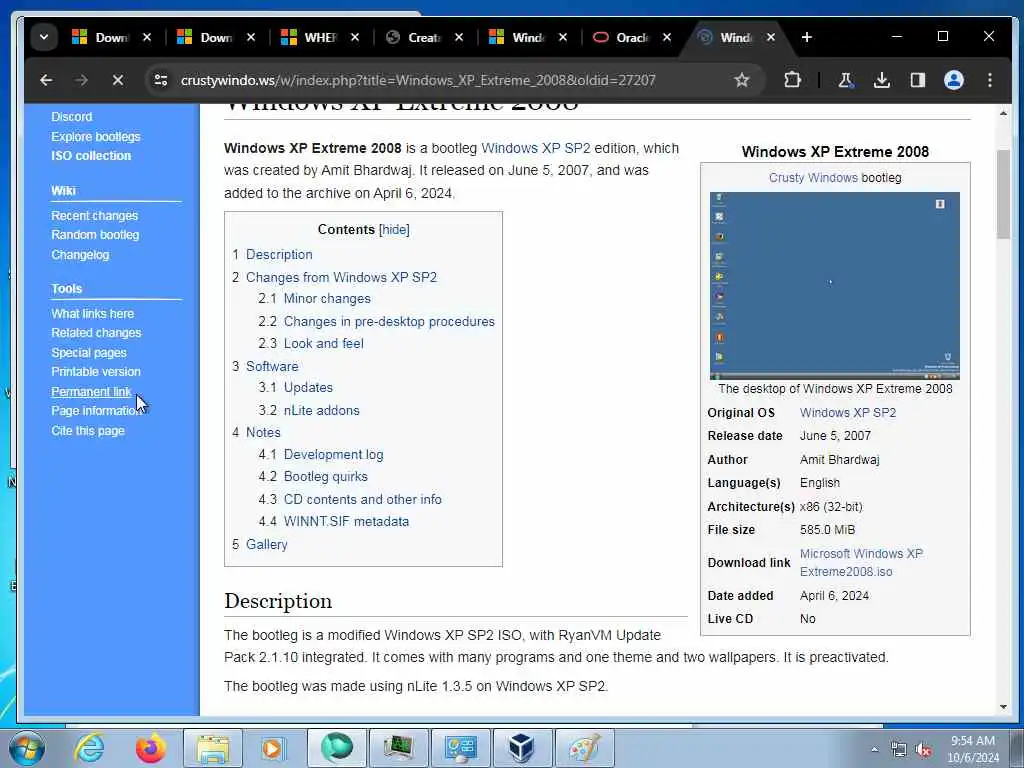Jump to nLite addons section
Image resolution: width=1024 pixels, height=768 pixels.
point(321,411)
